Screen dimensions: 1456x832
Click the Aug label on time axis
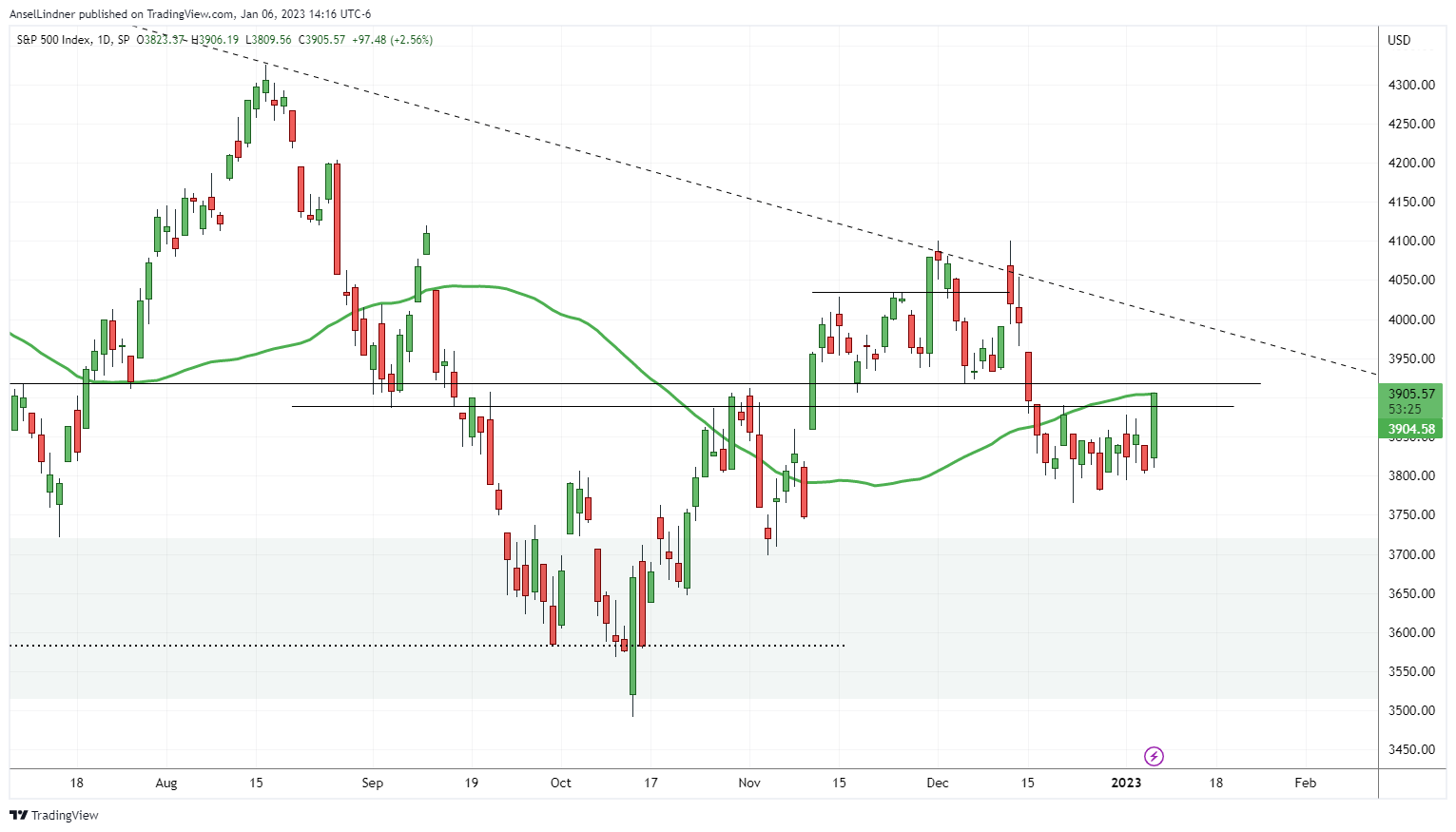coord(166,783)
